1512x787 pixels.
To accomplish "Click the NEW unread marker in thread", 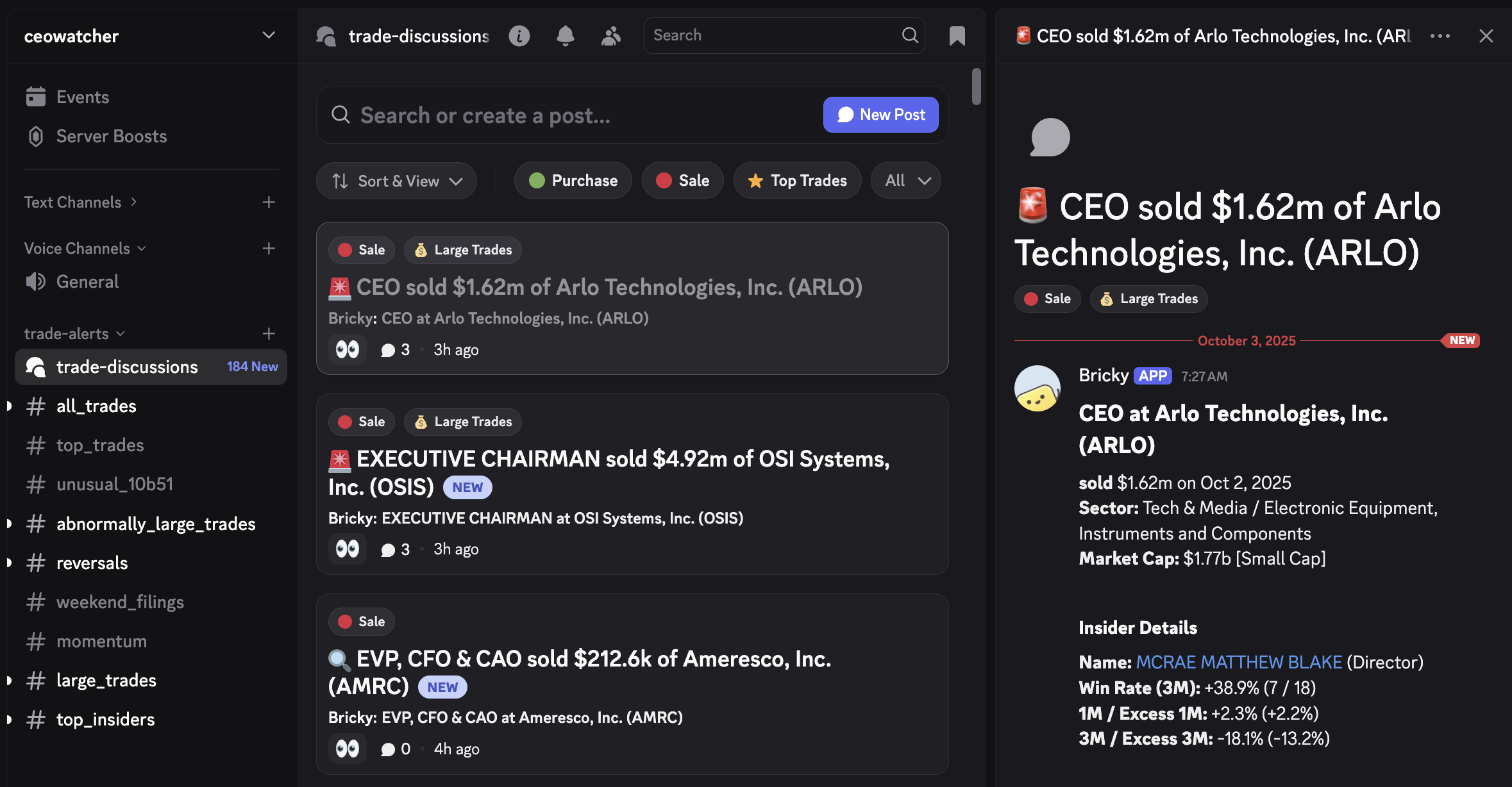I will click(1461, 340).
